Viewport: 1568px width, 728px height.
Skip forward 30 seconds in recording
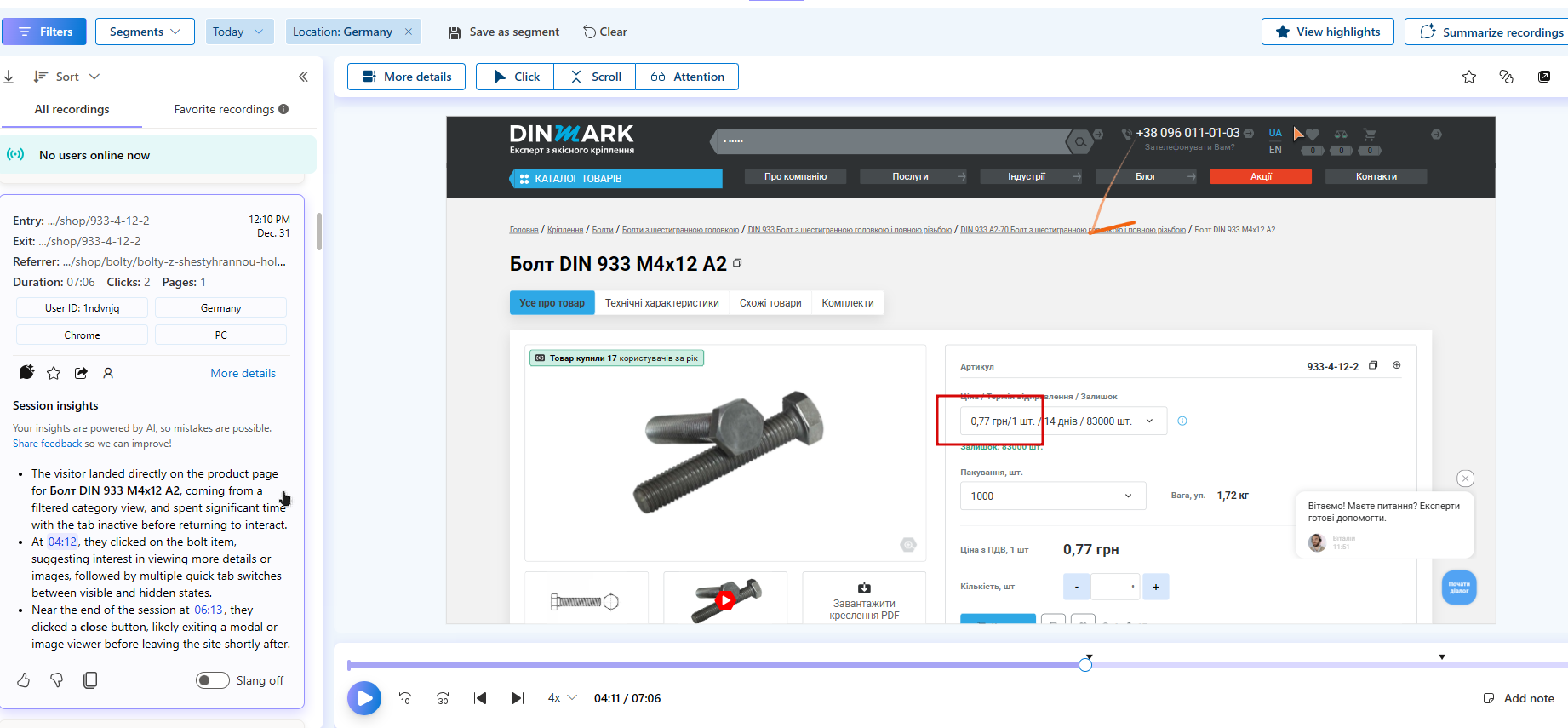tap(443, 698)
